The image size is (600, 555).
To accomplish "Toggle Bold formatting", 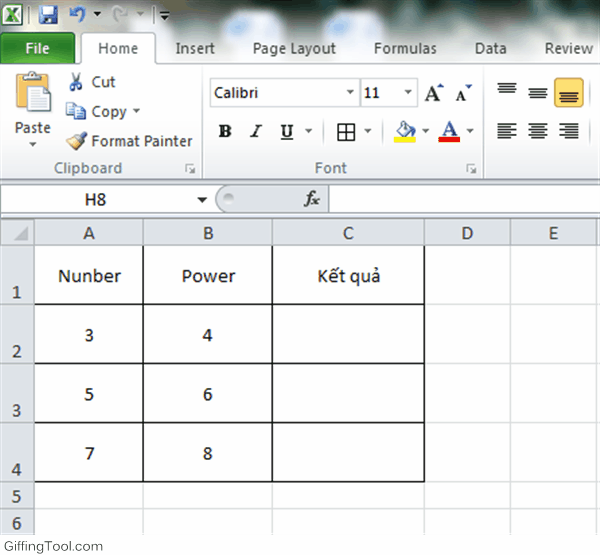I will pyautogui.click(x=225, y=131).
